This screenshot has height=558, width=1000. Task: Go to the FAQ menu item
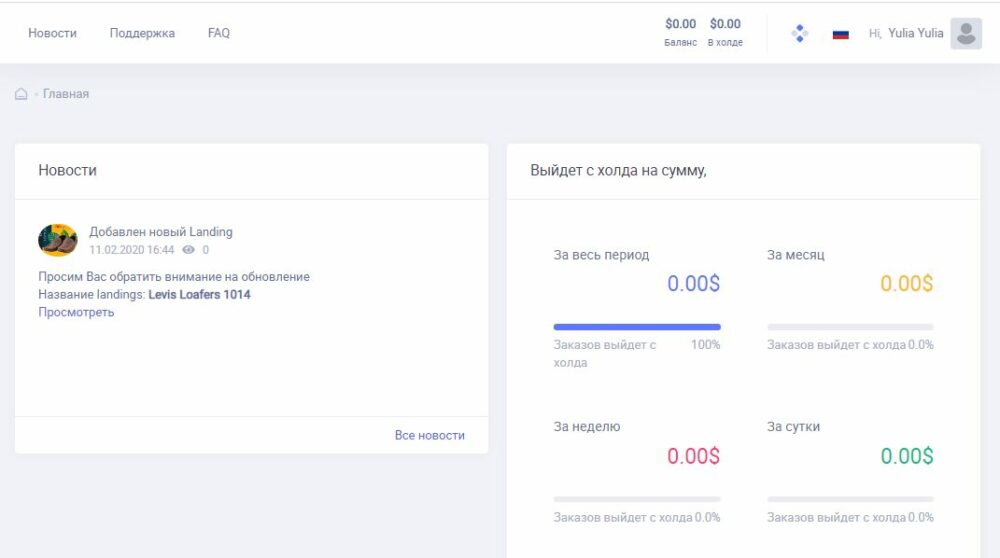coord(219,33)
